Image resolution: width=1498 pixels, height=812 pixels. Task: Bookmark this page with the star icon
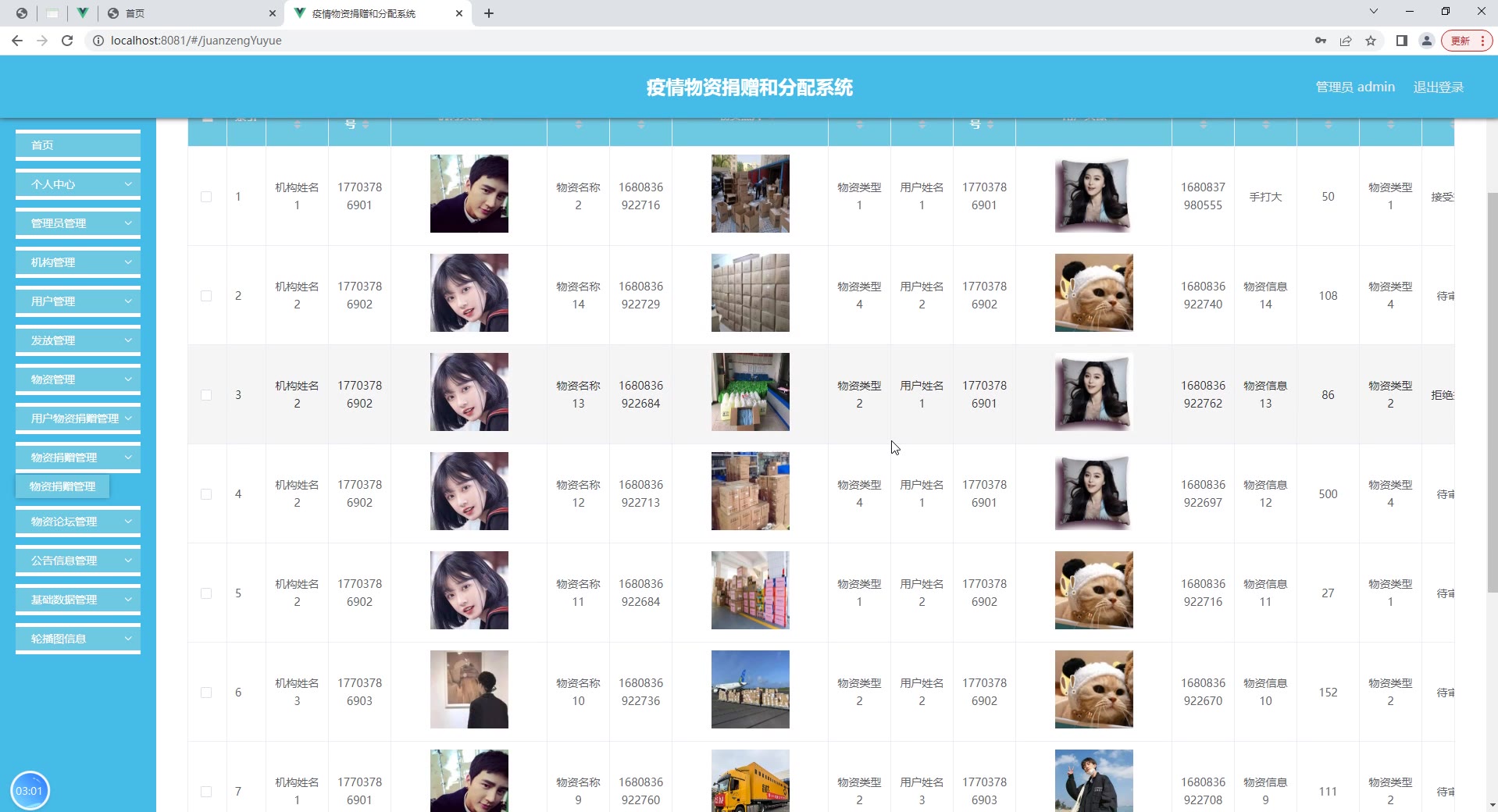coord(1371,41)
